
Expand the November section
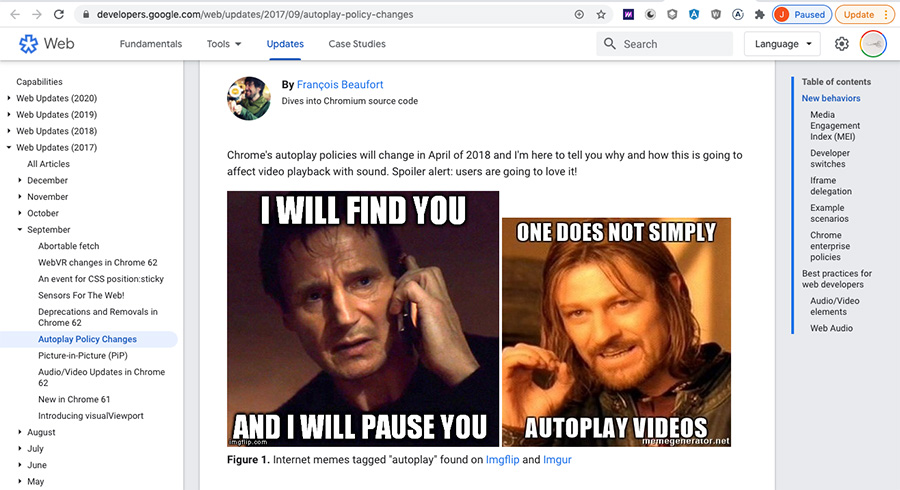click(20, 197)
